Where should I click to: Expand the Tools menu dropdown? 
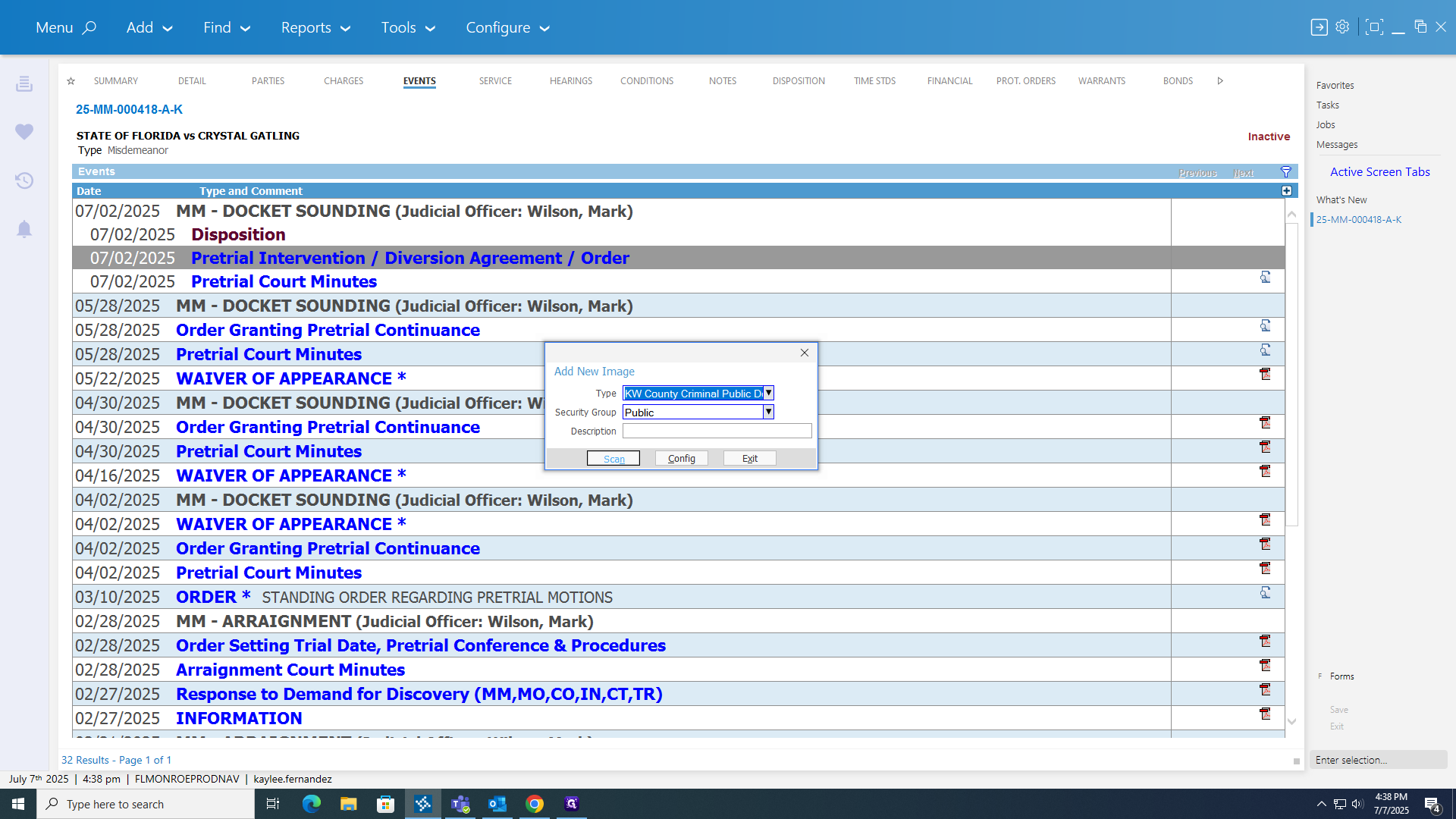coord(408,28)
